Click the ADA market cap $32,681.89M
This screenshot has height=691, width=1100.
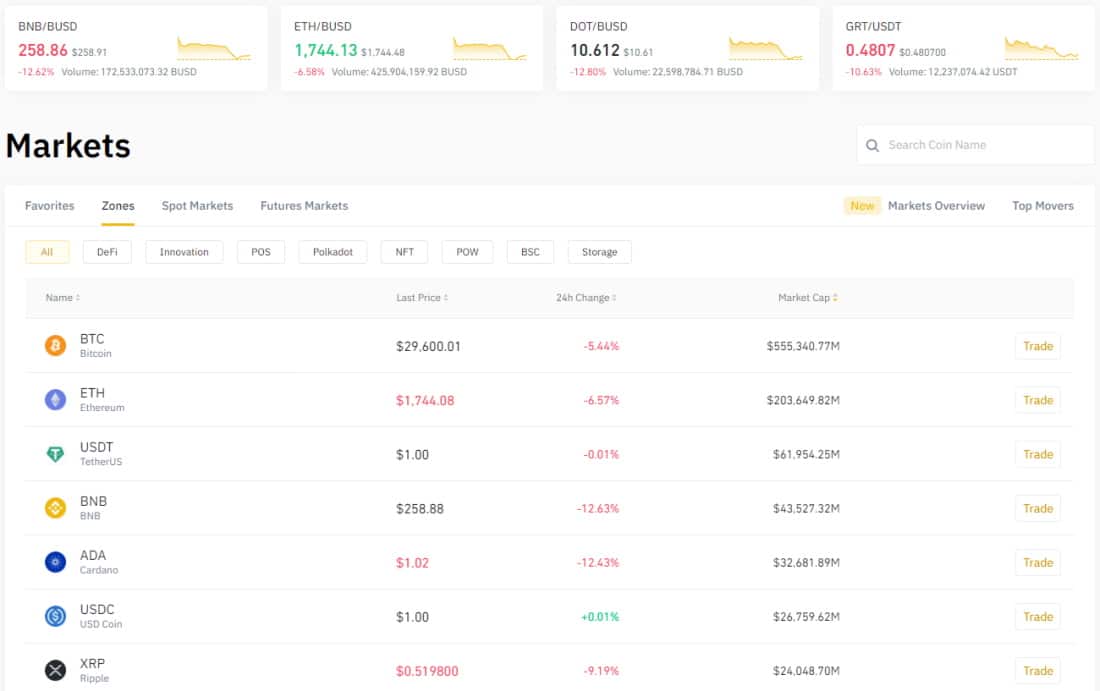click(806, 562)
